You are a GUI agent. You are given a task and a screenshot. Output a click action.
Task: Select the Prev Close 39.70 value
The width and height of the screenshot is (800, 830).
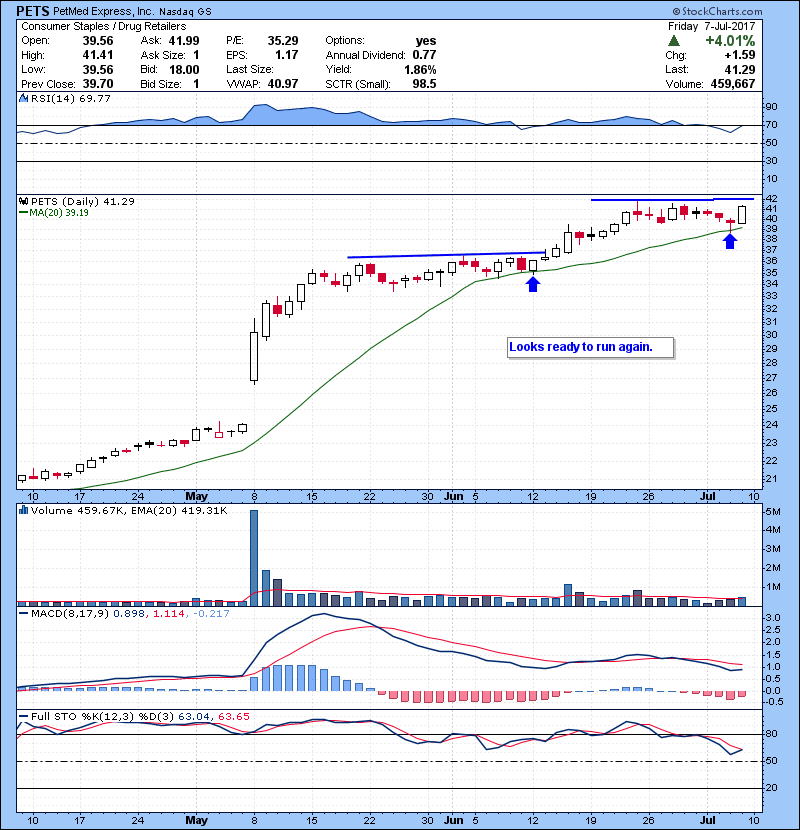pyautogui.click(x=98, y=84)
